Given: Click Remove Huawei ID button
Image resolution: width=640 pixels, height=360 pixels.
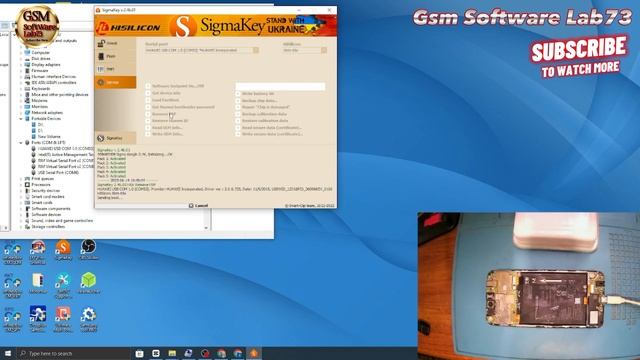Looking at the screenshot, I should [167, 121].
